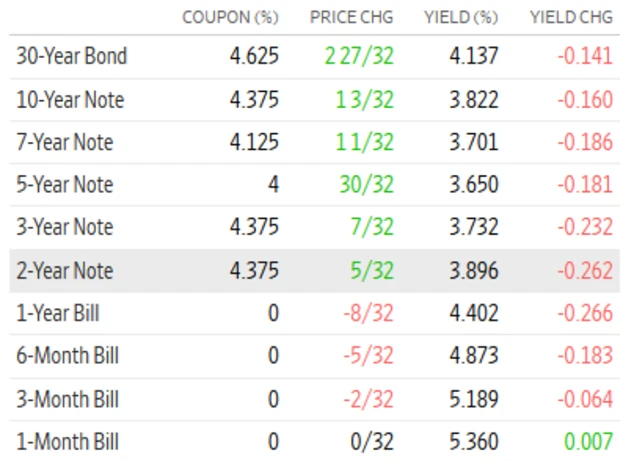This screenshot has width=640, height=461.
Task: Select the 3-Month Bill entry
Action: (67, 400)
